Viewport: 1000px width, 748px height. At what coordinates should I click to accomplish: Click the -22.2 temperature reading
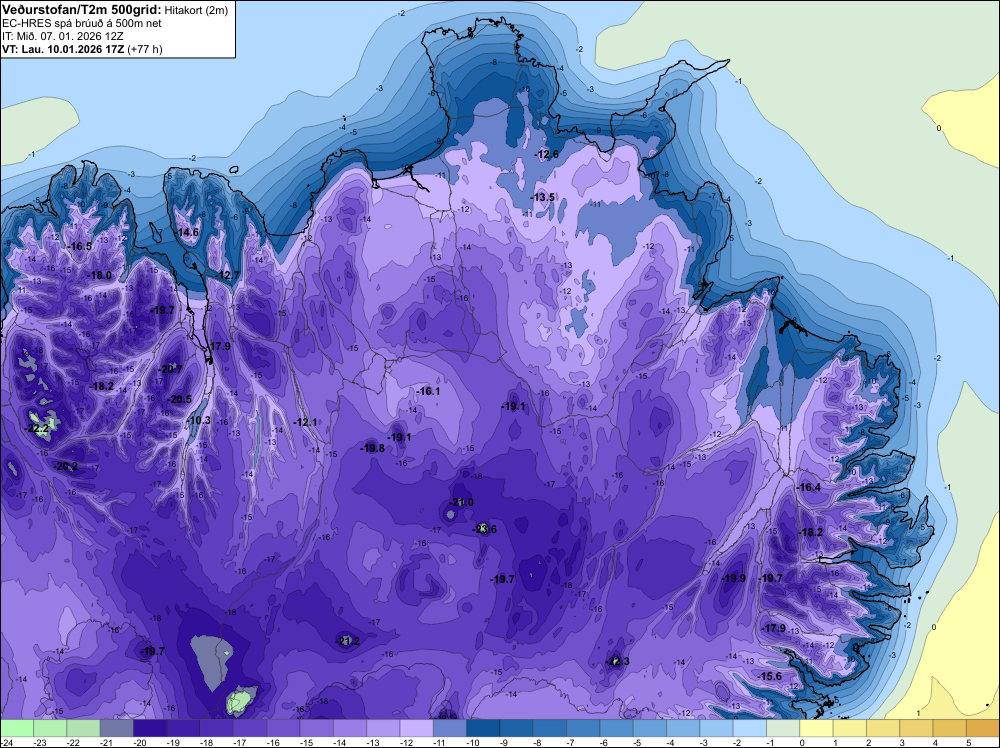pyautogui.click(x=37, y=429)
